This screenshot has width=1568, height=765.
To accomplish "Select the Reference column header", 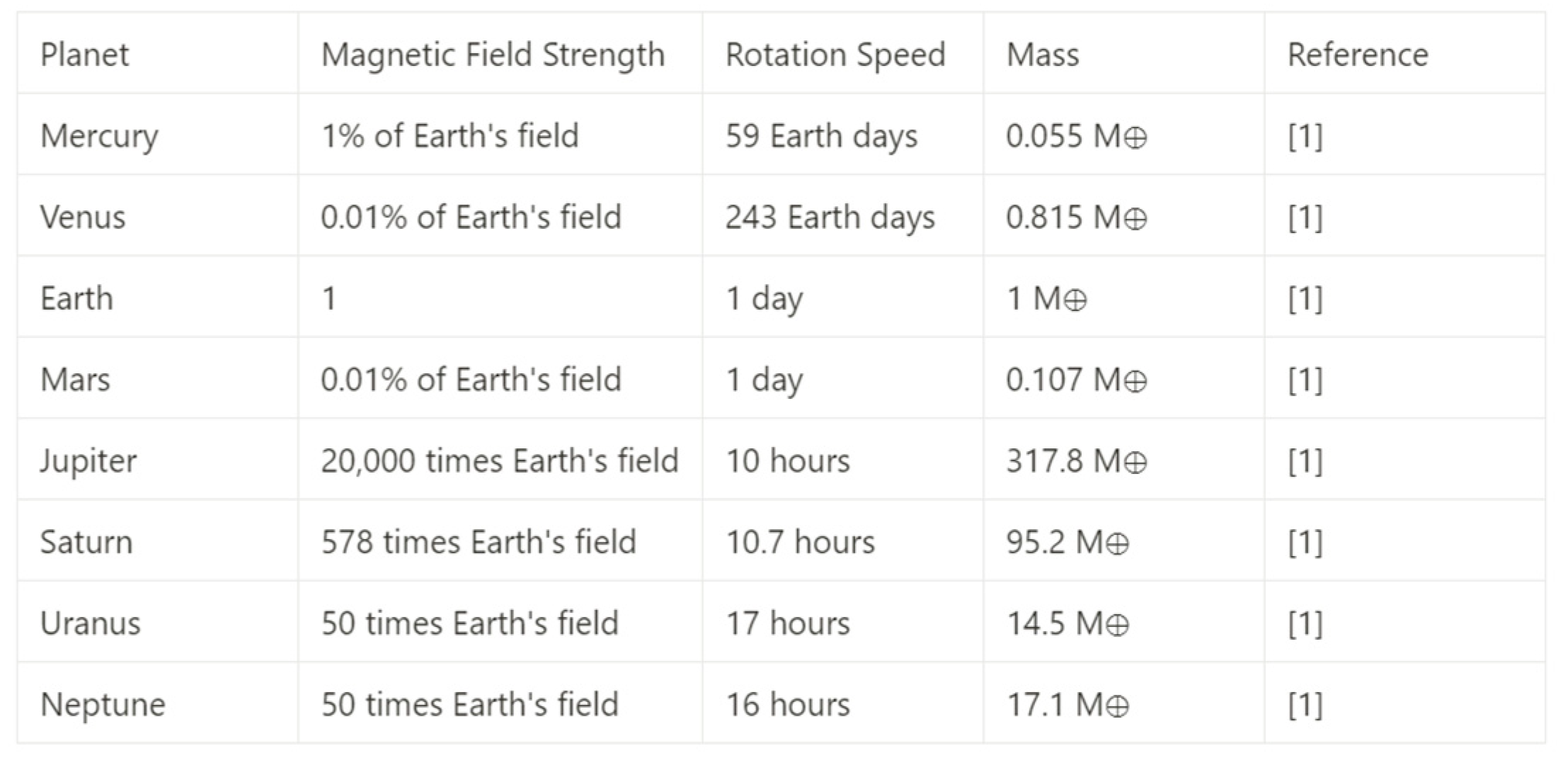I will tap(1358, 55).
